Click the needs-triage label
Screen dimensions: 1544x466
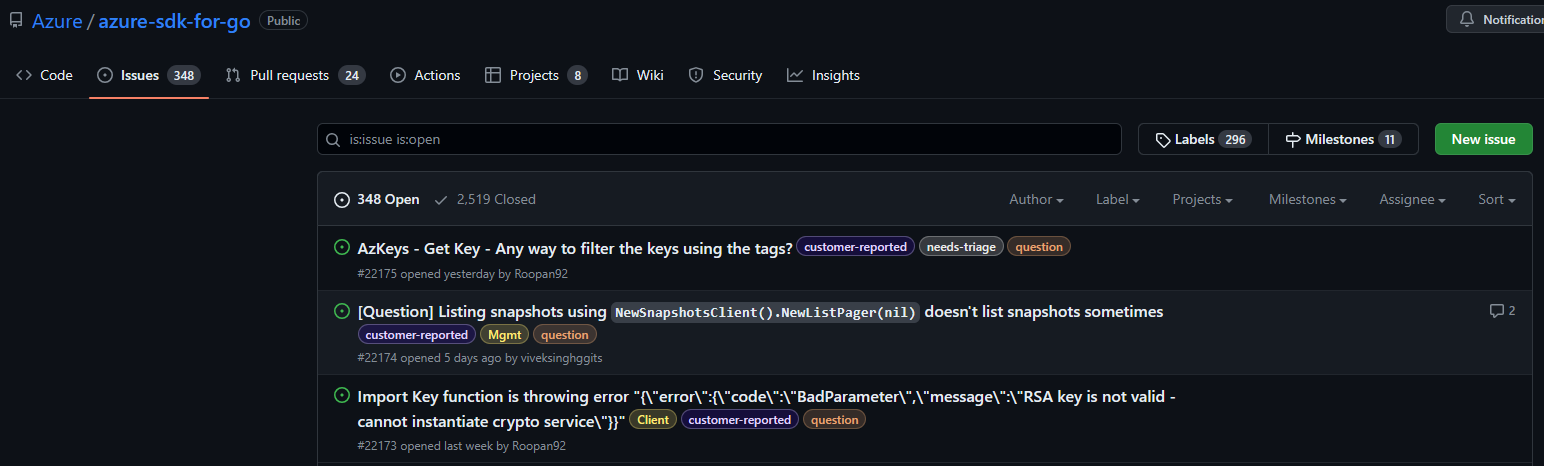(961, 247)
